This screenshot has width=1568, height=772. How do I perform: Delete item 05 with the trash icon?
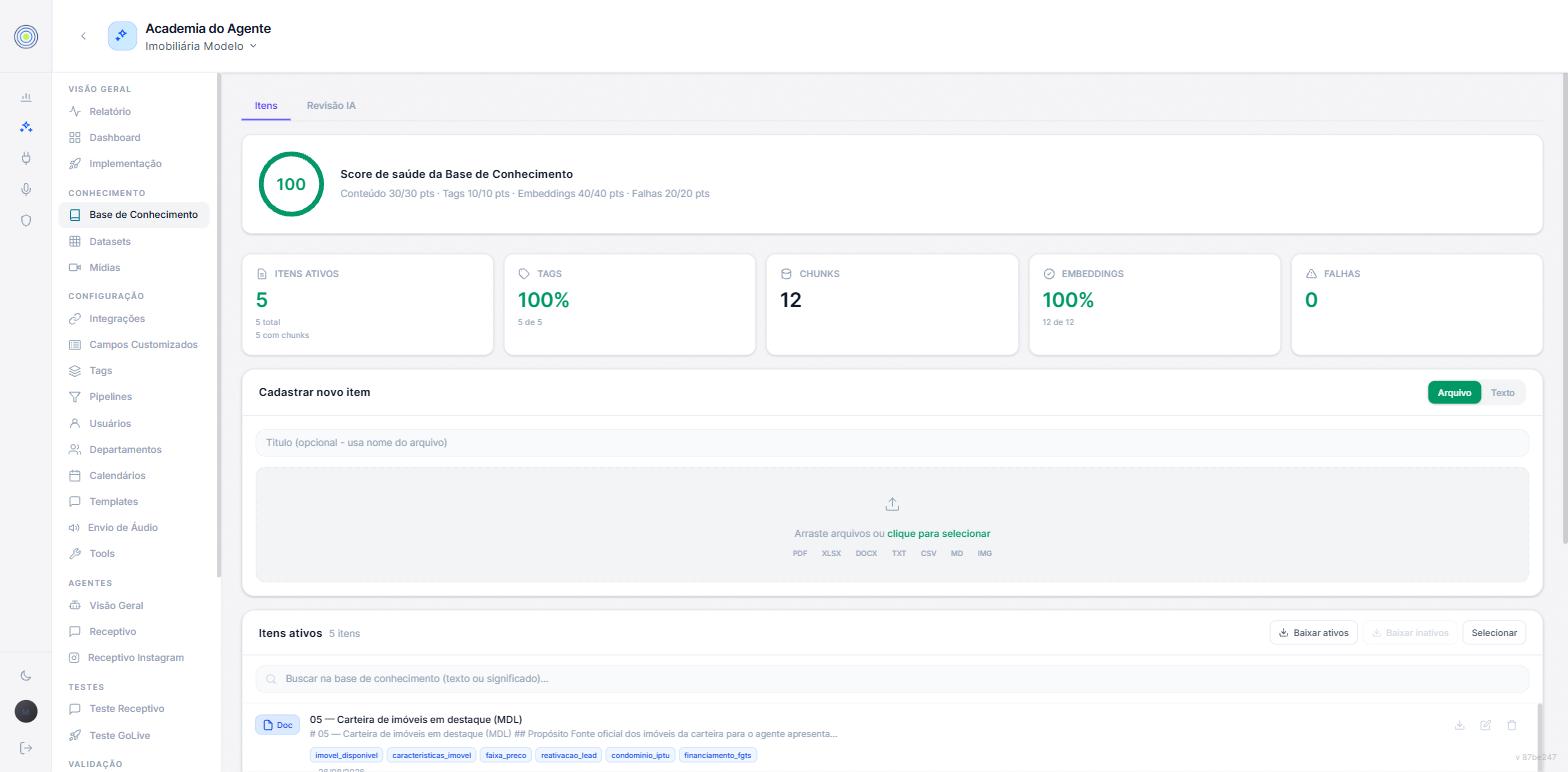[1511, 725]
